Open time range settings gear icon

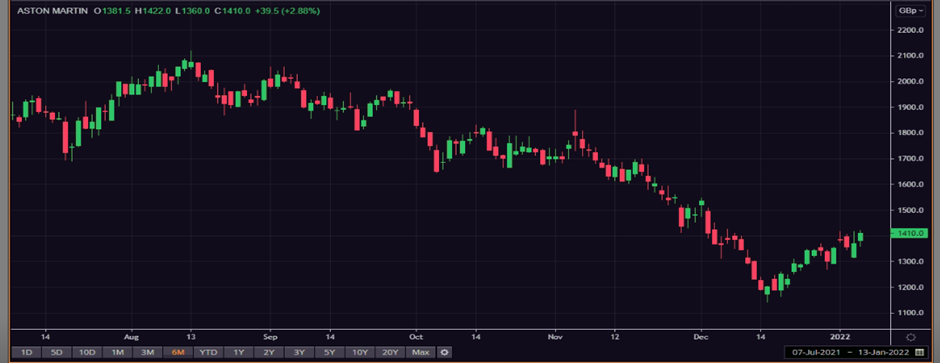click(x=444, y=352)
